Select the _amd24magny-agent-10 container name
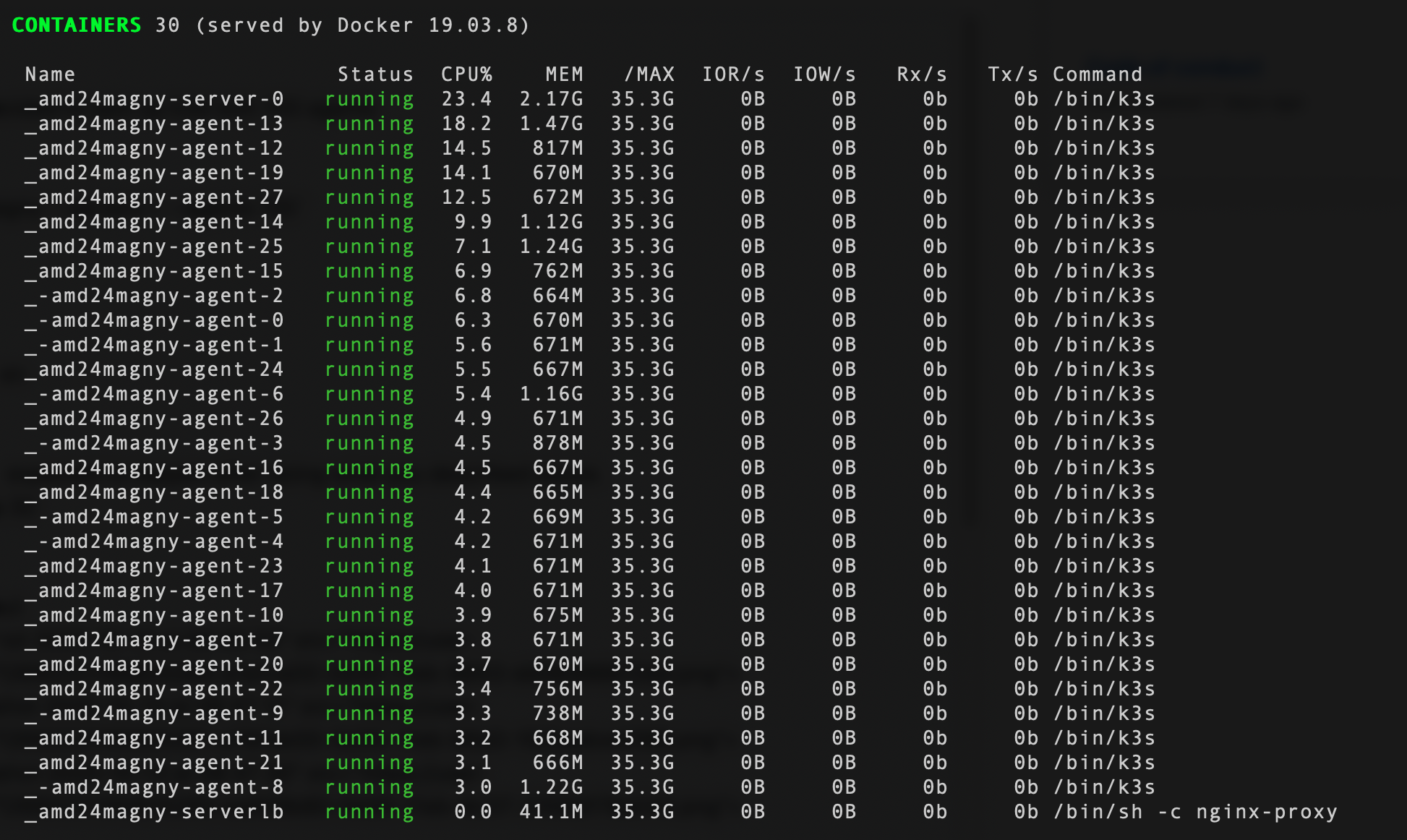1407x840 pixels. pos(155,615)
